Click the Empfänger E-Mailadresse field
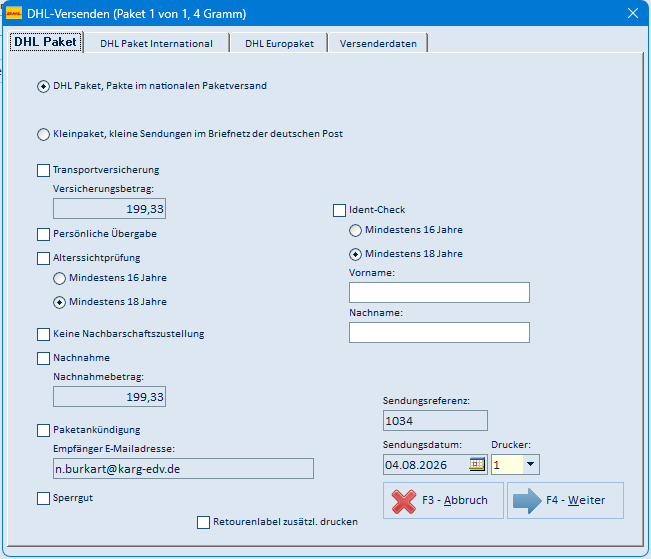The height and width of the screenshot is (559, 651). 183,468
